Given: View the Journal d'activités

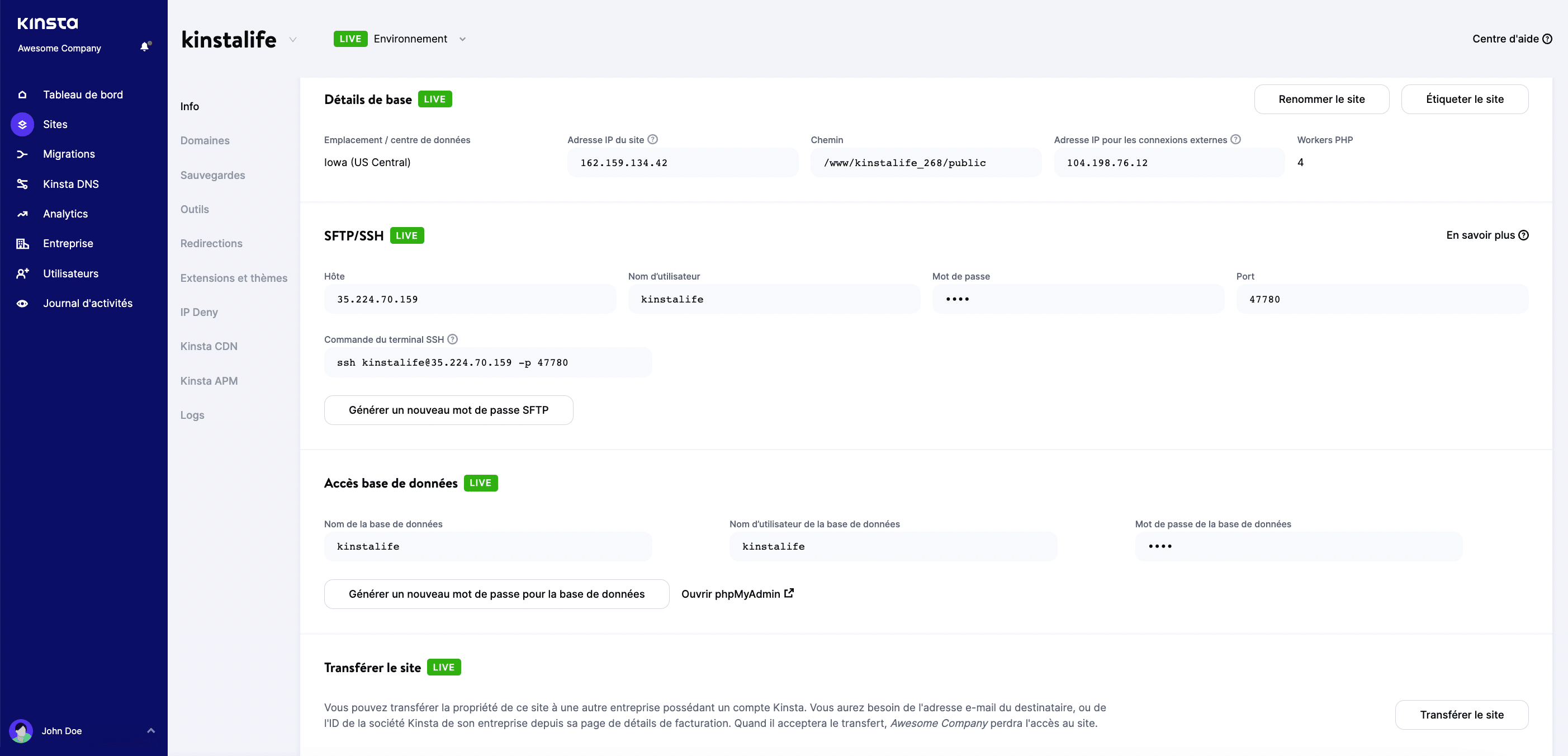Looking at the screenshot, I should (x=87, y=303).
